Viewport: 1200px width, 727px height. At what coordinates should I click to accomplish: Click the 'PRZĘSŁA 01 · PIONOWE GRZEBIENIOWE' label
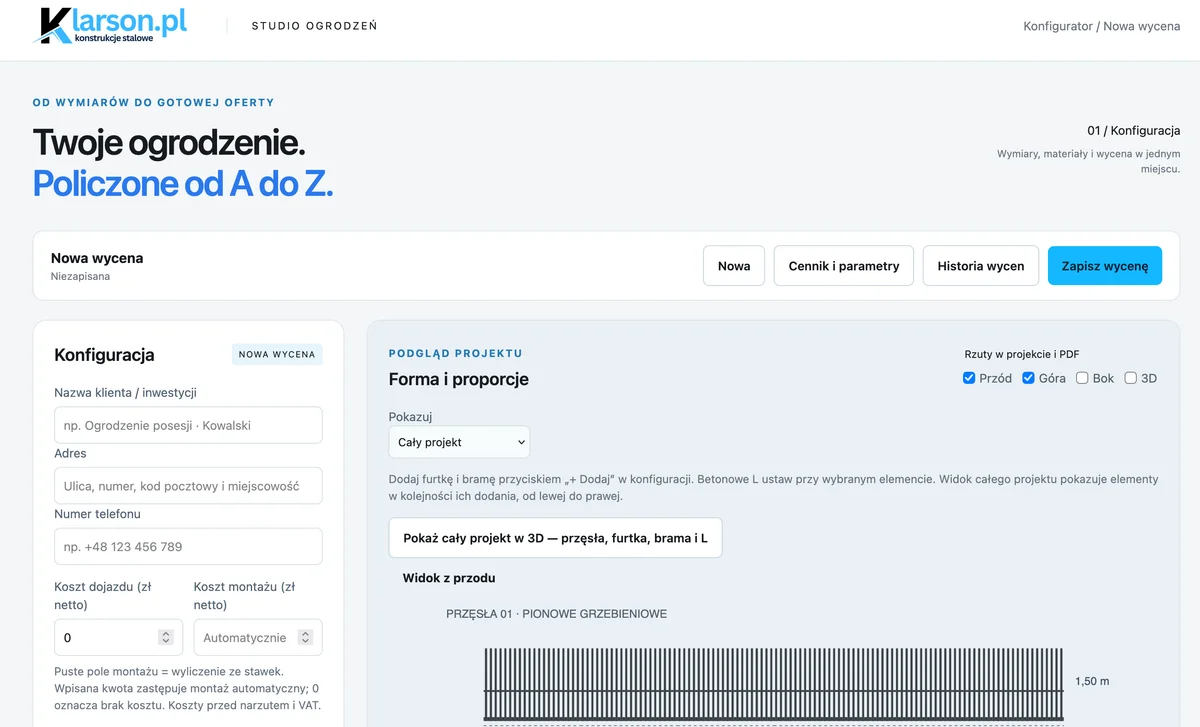(x=556, y=614)
